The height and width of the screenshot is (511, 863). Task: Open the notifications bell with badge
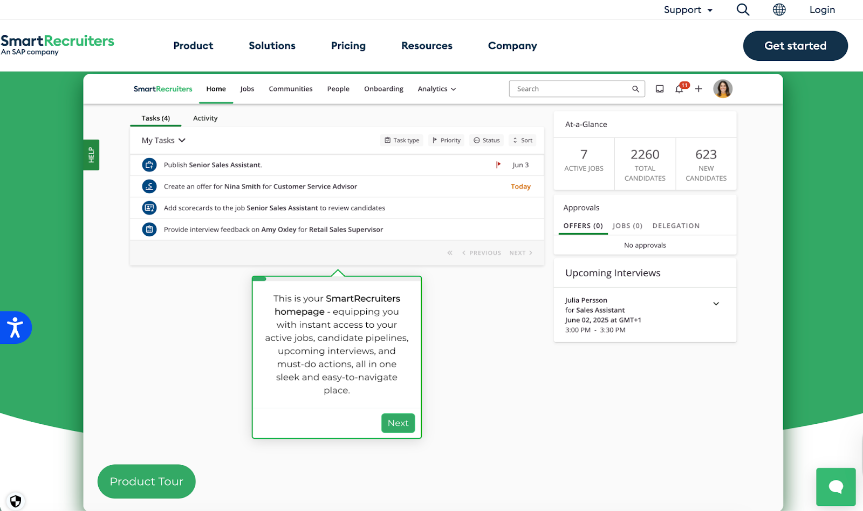tap(680, 88)
